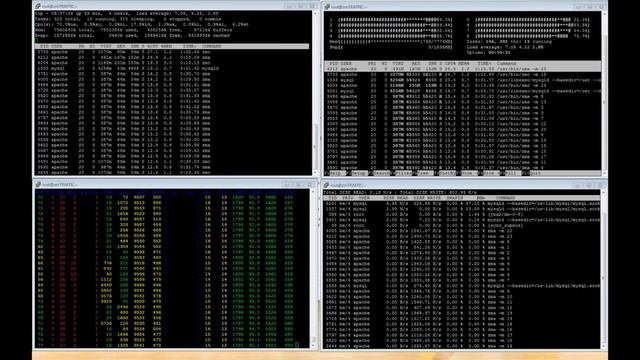This screenshot has width=640, height=360.
Task: Open PuTTY system menu icon of htop window
Action: pyautogui.click(x=327, y=7)
